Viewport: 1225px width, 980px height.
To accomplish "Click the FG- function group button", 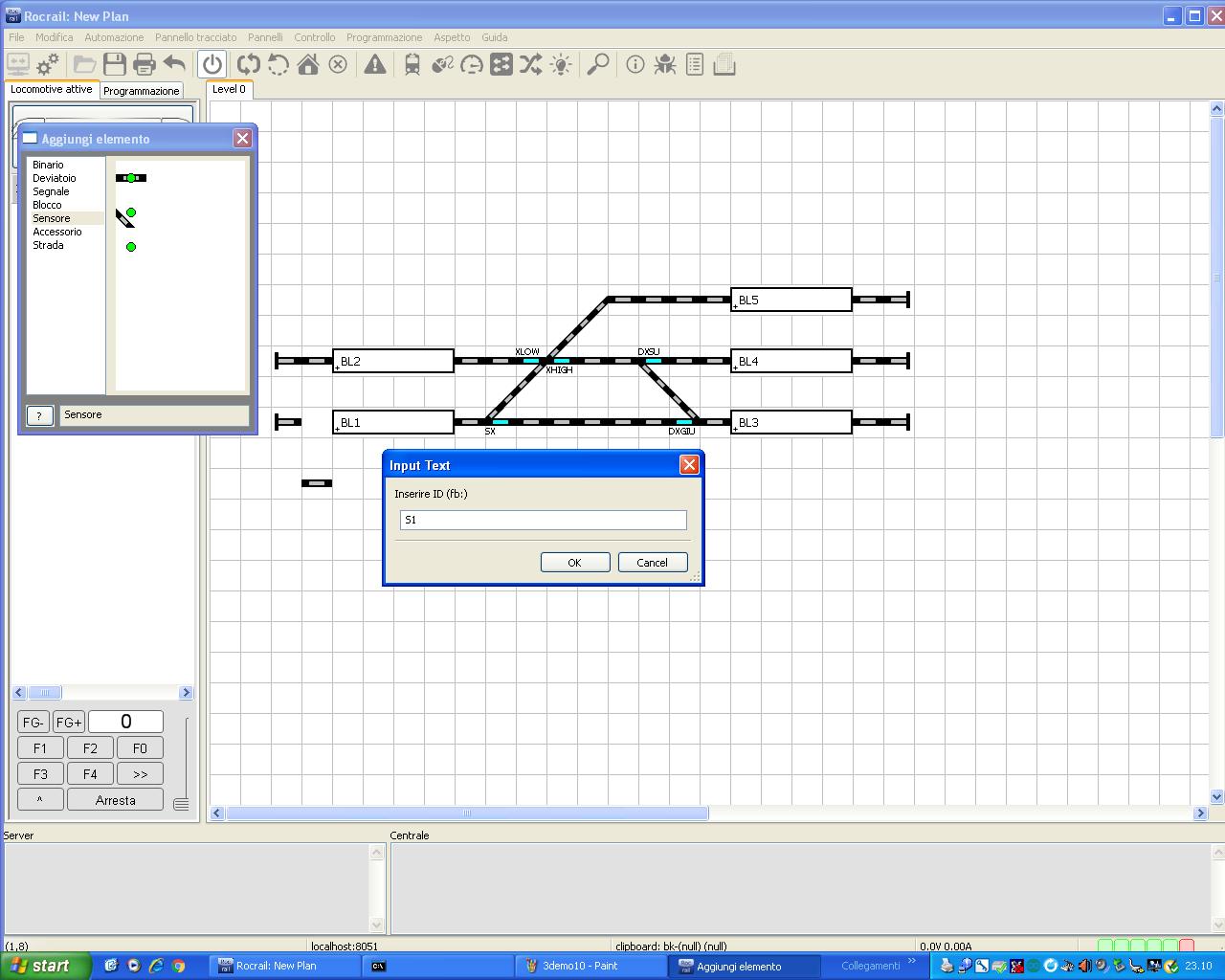I will (x=33, y=722).
